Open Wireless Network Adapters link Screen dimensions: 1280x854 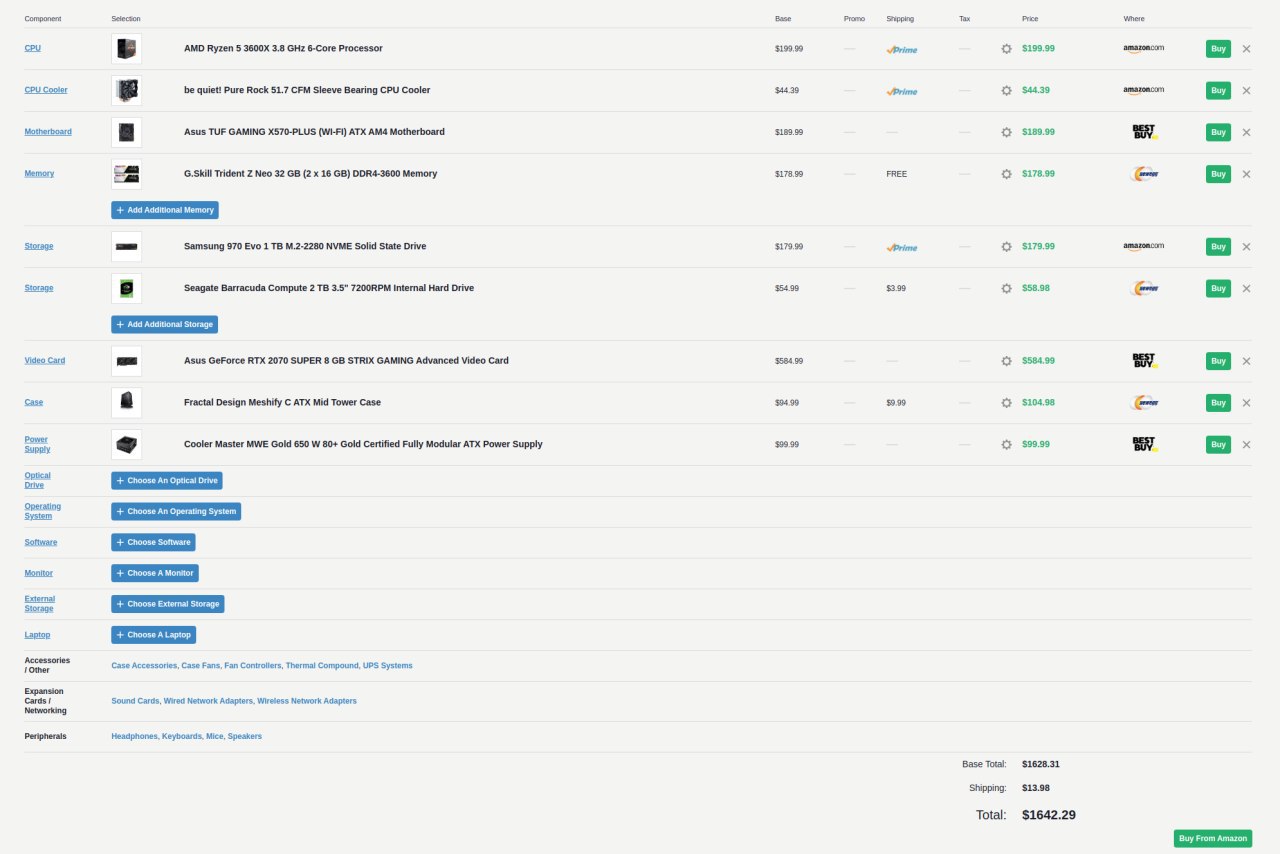point(307,701)
